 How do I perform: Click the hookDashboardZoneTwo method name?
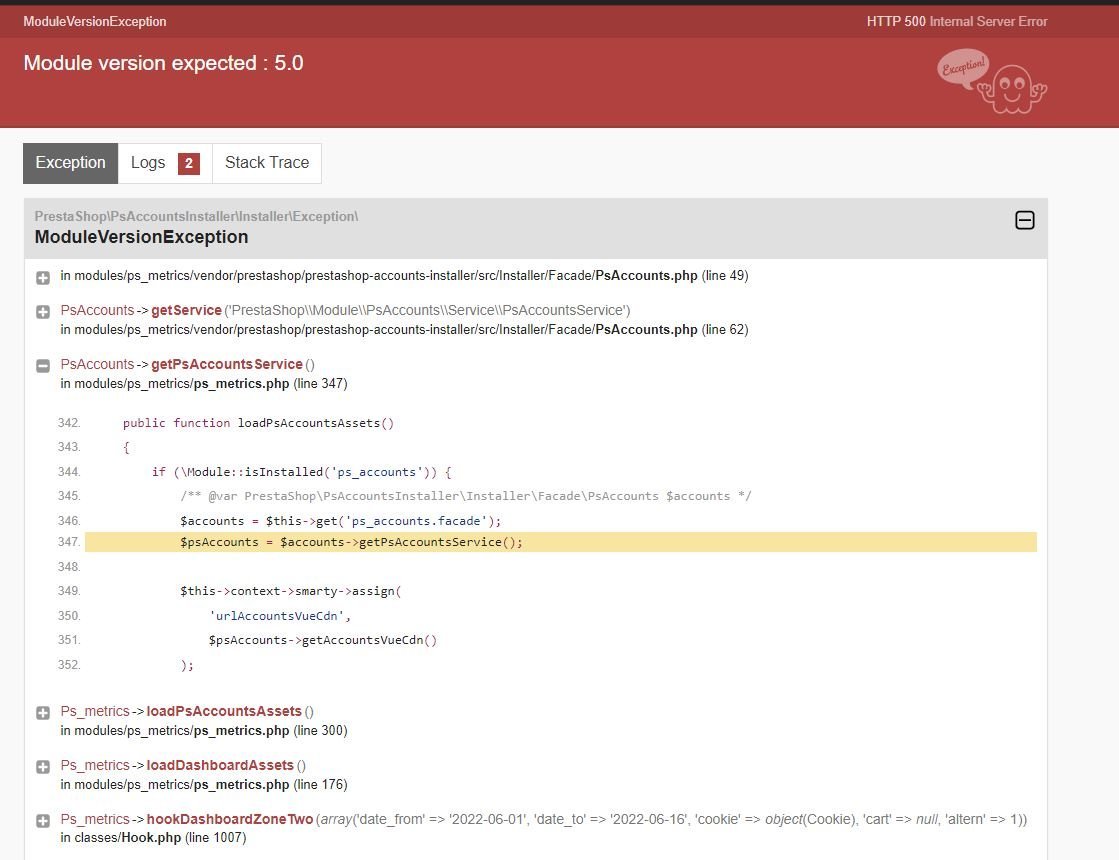tap(230, 819)
